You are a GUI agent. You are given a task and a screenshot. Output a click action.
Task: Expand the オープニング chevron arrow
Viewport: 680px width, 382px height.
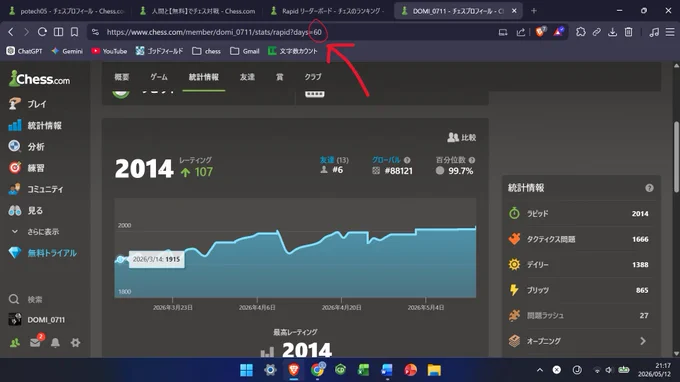(643, 341)
